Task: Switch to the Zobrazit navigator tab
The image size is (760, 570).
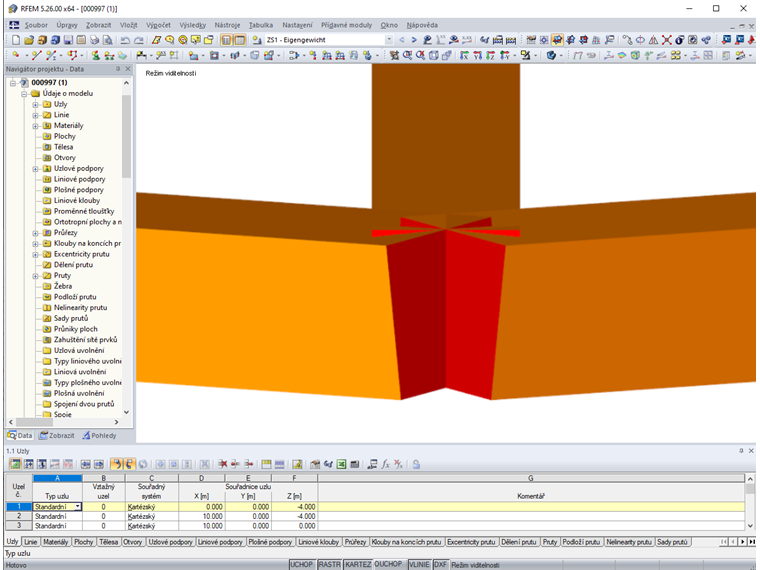Action: (57, 435)
